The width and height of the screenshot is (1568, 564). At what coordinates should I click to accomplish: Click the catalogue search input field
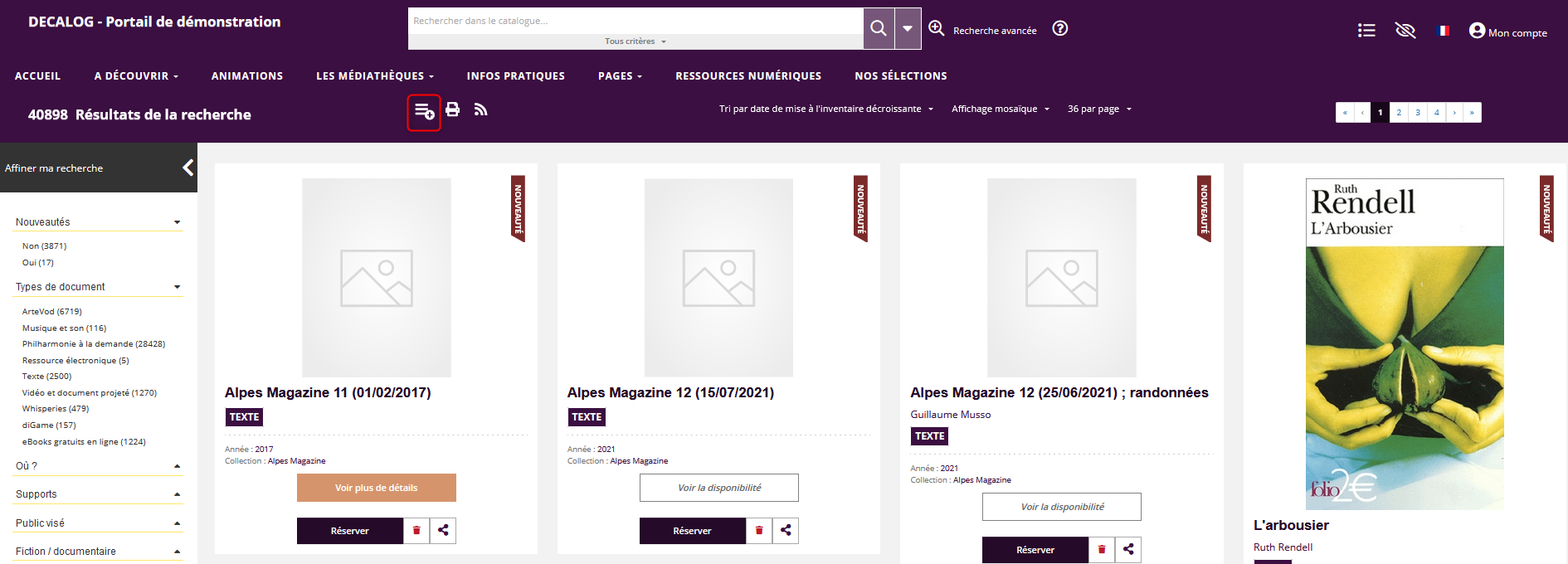point(635,21)
